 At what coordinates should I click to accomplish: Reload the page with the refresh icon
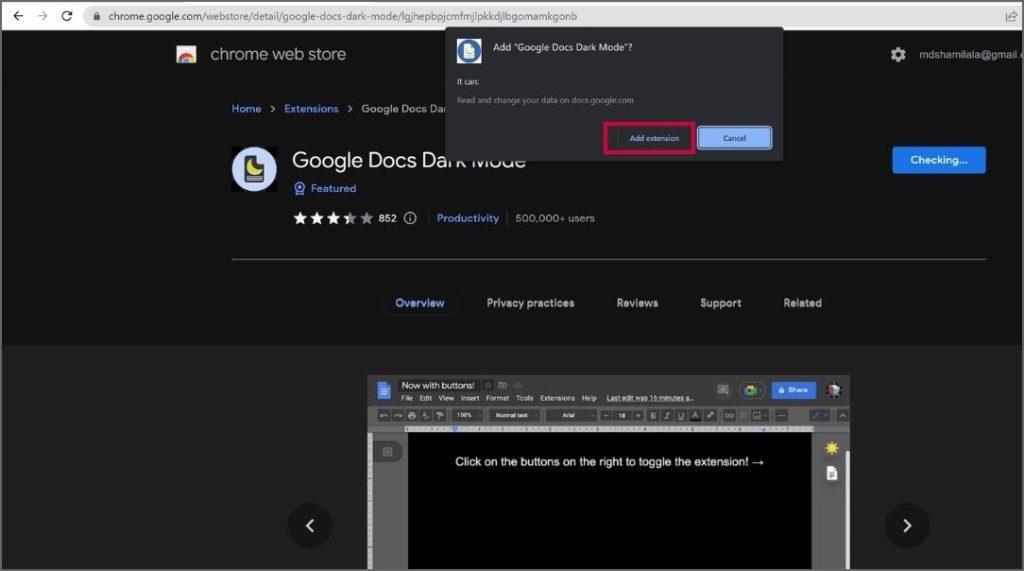click(x=67, y=16)
